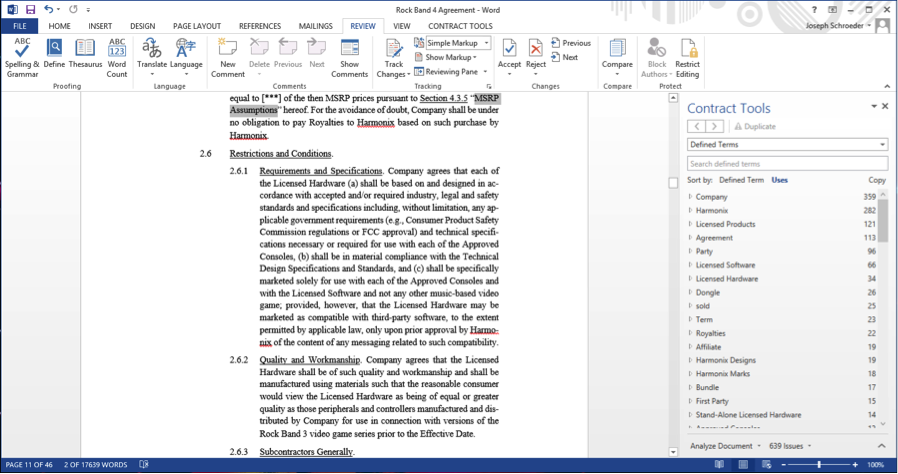Open the Define tool
Image resolution: width=898 pixels, height=474 pixels.
click(54, 54)
